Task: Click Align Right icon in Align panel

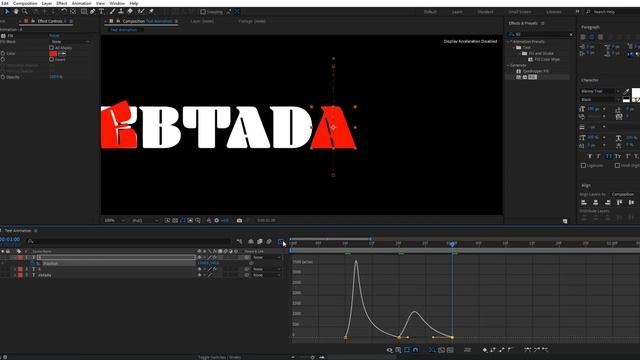Action: pyautogui.click(x=608, y=202)
